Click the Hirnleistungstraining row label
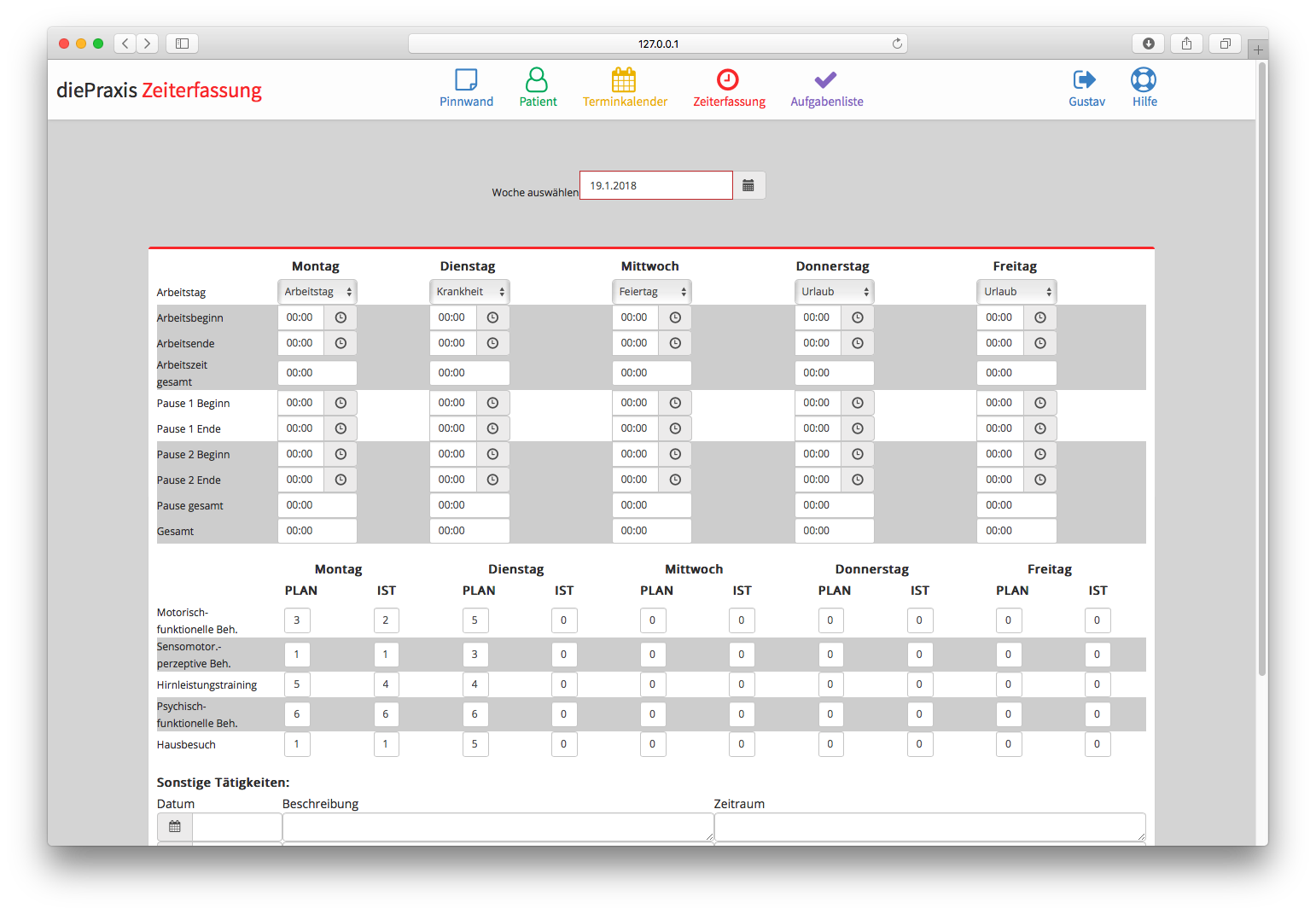 point(207,685)
